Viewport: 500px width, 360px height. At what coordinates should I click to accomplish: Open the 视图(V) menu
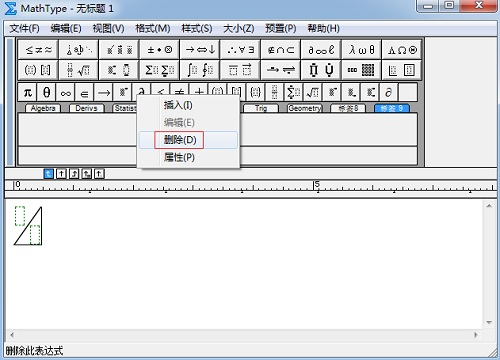tap(108, 29)
